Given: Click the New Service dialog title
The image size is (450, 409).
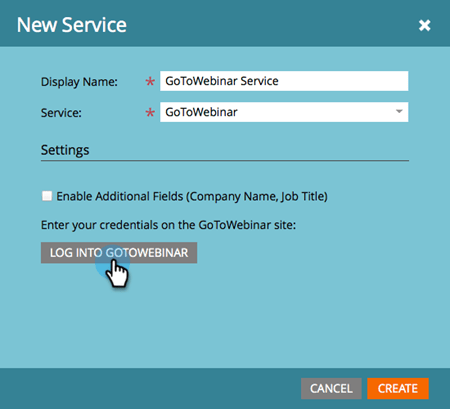Looking at the screenshot, I should point(72,25).
